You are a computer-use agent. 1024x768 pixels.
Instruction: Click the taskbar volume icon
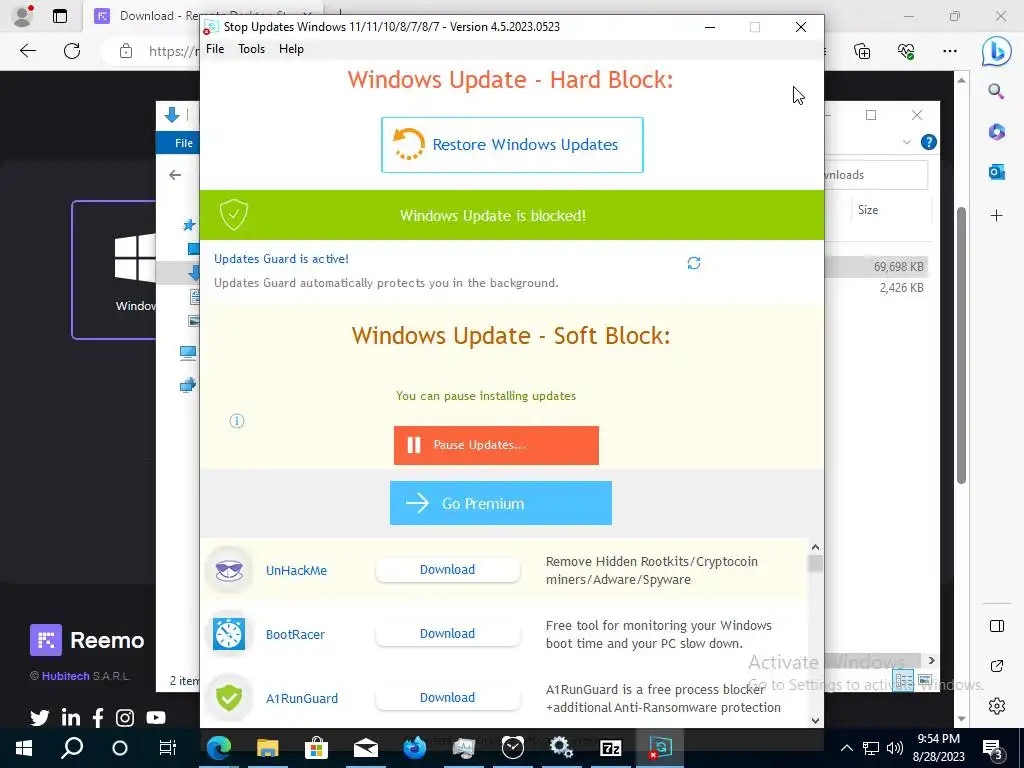895,748
